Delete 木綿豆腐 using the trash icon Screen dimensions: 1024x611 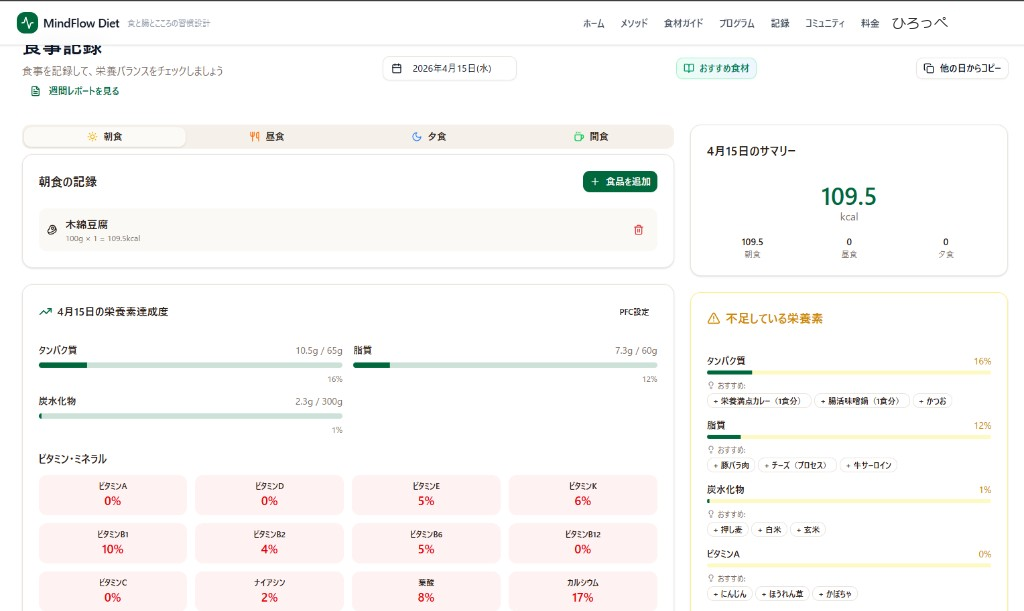coord(639,229)
